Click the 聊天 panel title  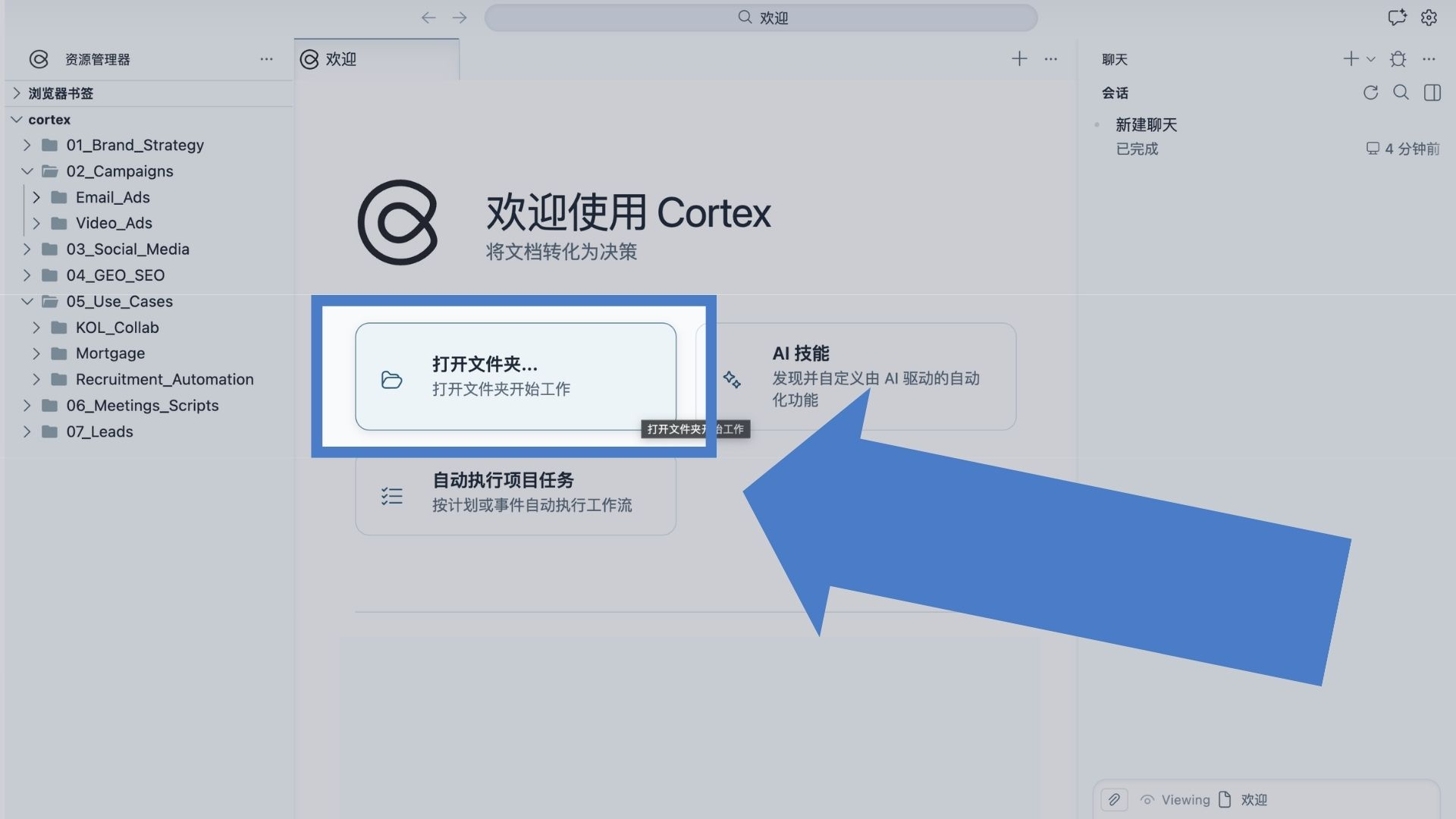pos(1115,59)
